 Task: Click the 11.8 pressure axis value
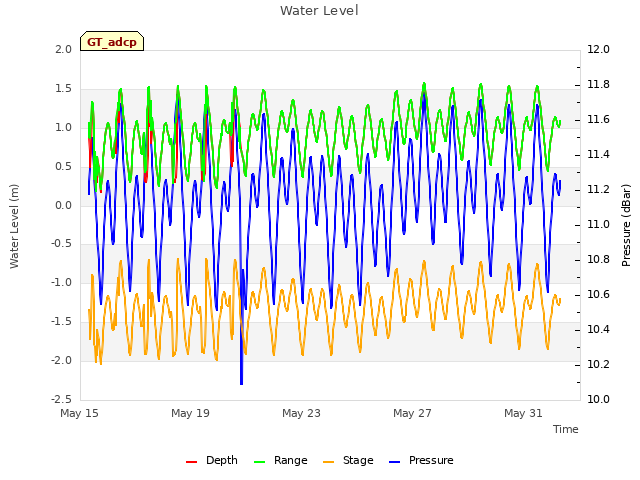[598, 84]
